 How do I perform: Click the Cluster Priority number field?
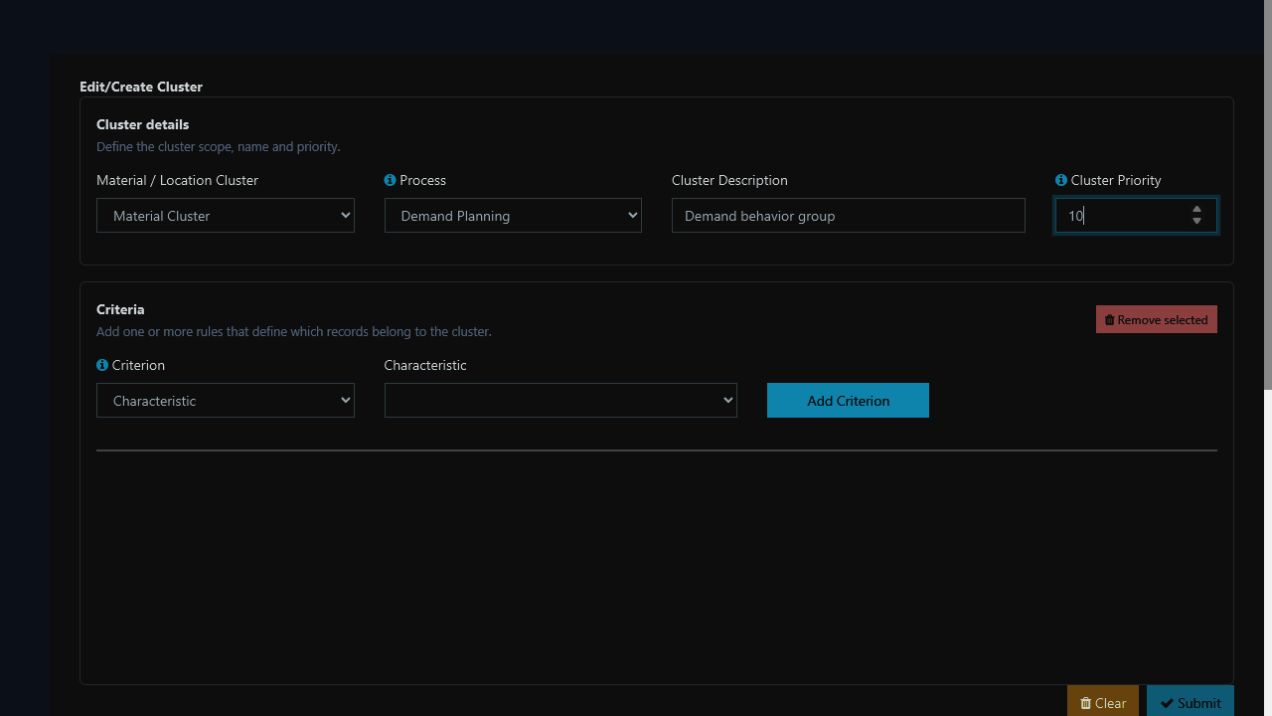tap(1136, 215)
